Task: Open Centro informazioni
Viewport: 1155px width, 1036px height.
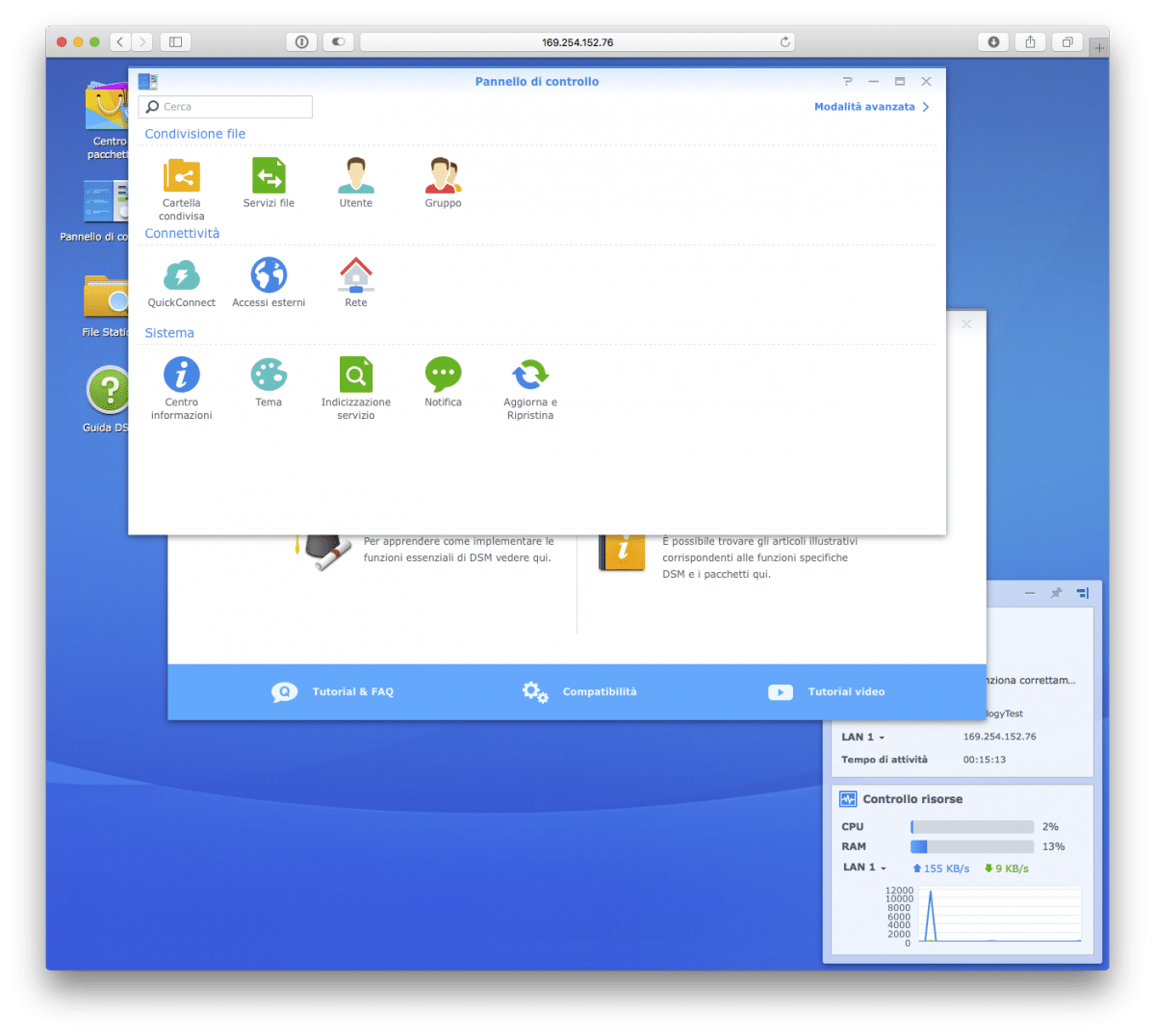Action: click(x=181, y=376)
